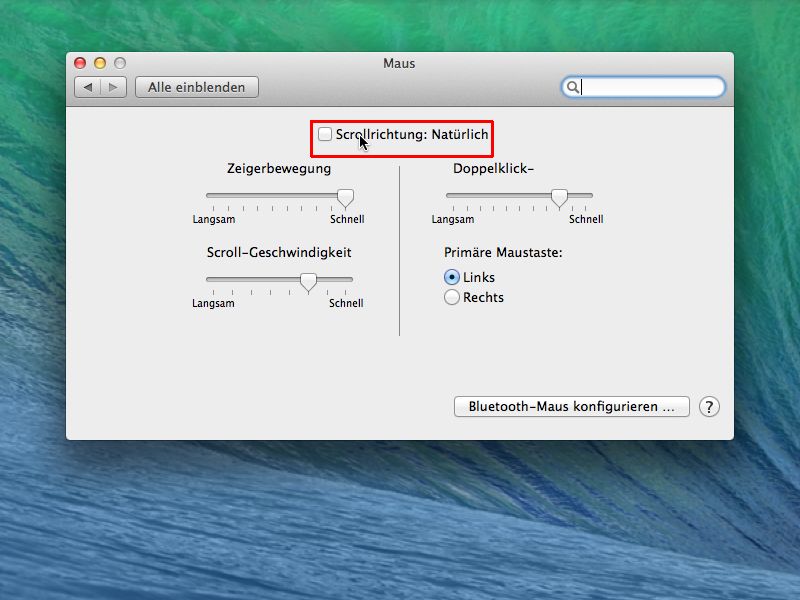Click the Doppelklick- label
The image size is (800, 600).
pos(493,168)
